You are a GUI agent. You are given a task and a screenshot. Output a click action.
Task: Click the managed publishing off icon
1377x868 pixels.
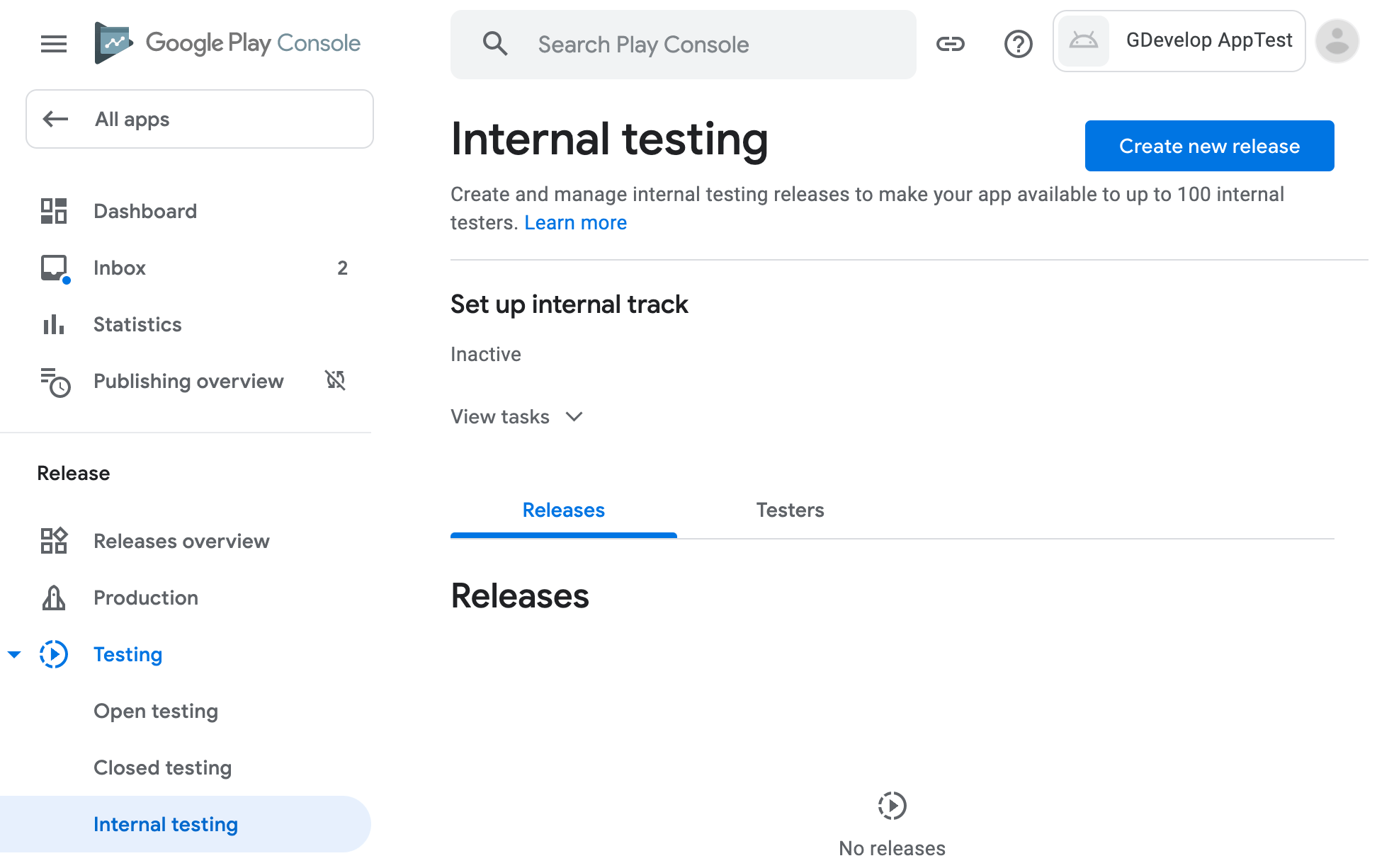(335, 380)
